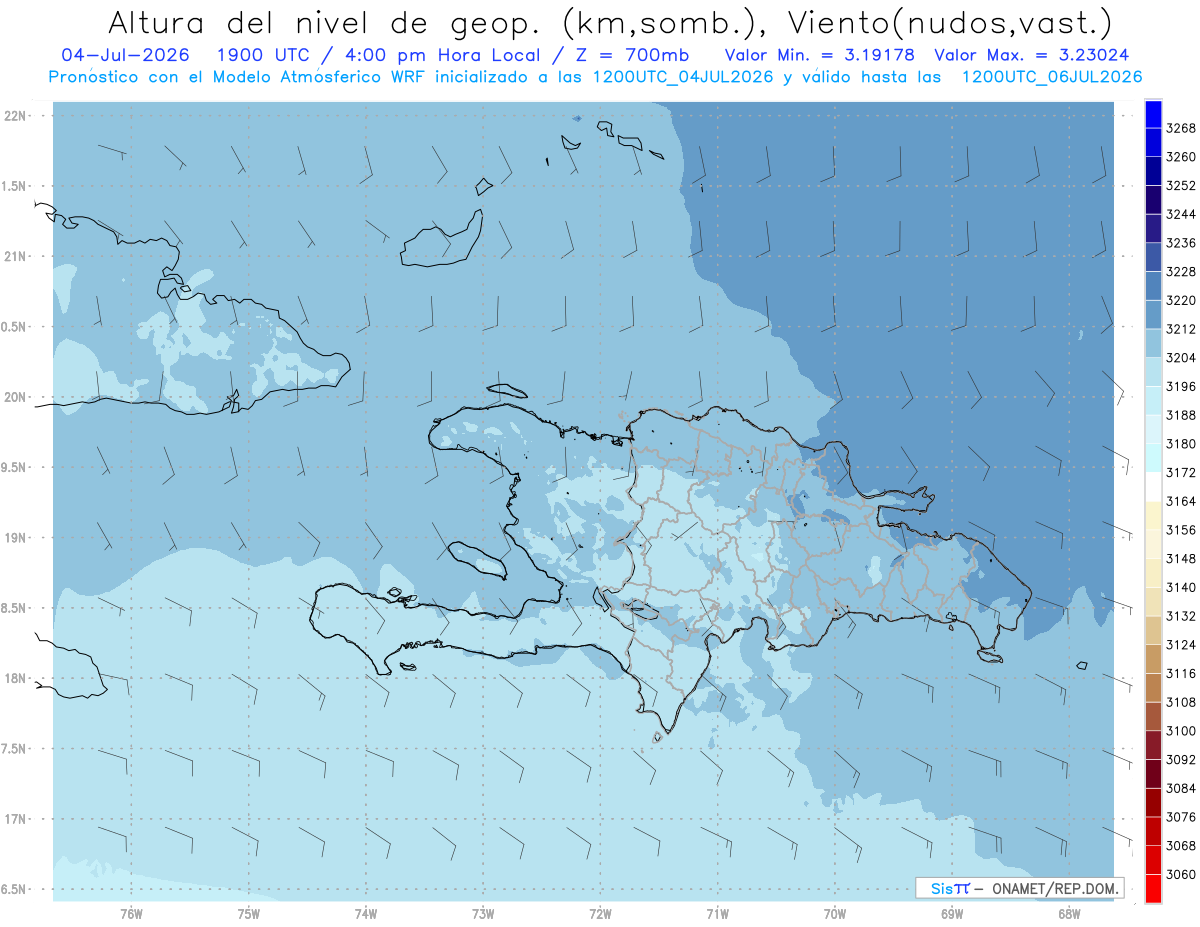Click the 3268 legend label
1200x927 pixels.
point(1181,128)
